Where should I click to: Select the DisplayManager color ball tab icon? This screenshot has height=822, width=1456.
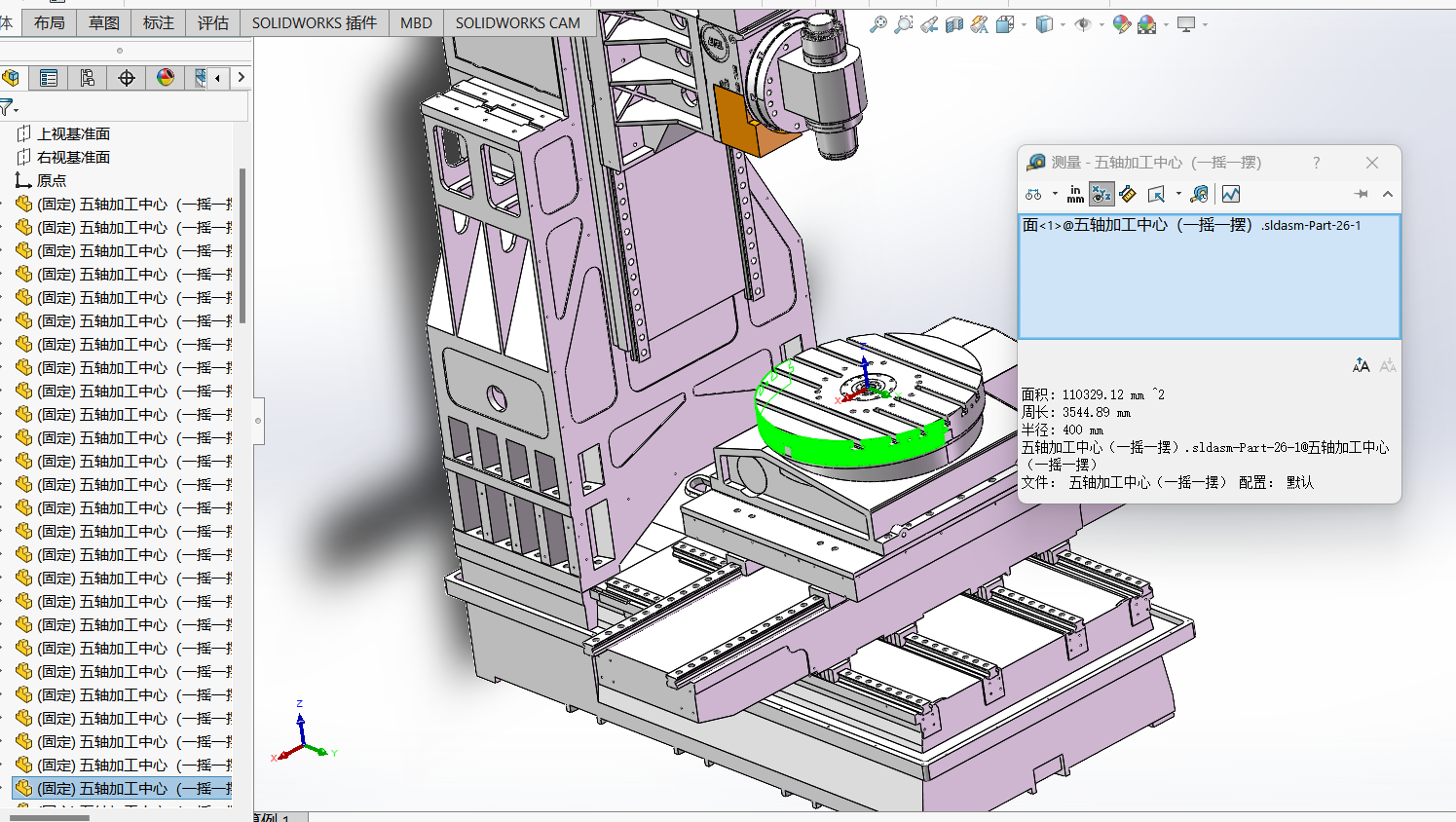pyautogui.click(x=166, y=78)
